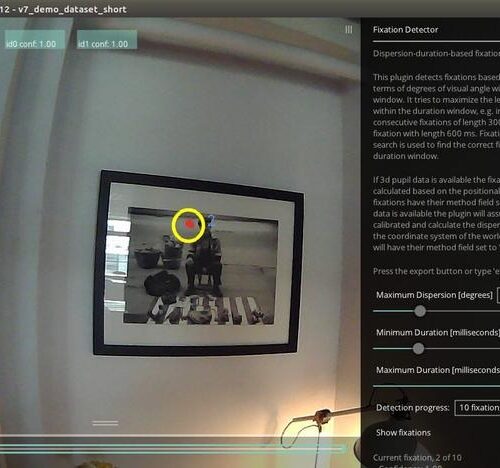This screenshot has width=500, height=468.
Task: Select the id1 confidence graph
Action: pyautogui.click(x=107, y=40)
